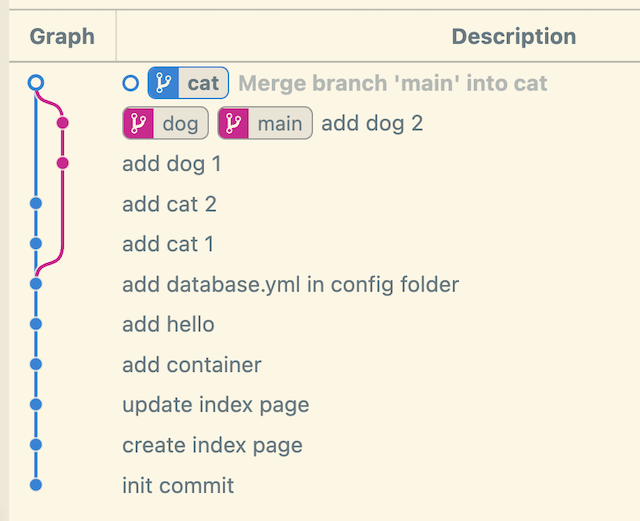Click the hollow circle beside cat label
Image resolution: width=640 pixels, height=521 pixels.
[x=131, y=83]
